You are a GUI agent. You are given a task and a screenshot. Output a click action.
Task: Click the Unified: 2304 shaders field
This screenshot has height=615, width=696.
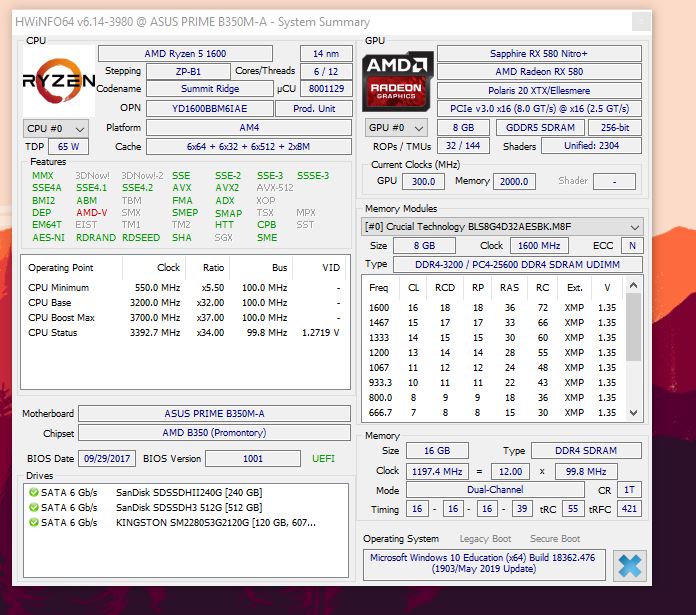(592, 146)
